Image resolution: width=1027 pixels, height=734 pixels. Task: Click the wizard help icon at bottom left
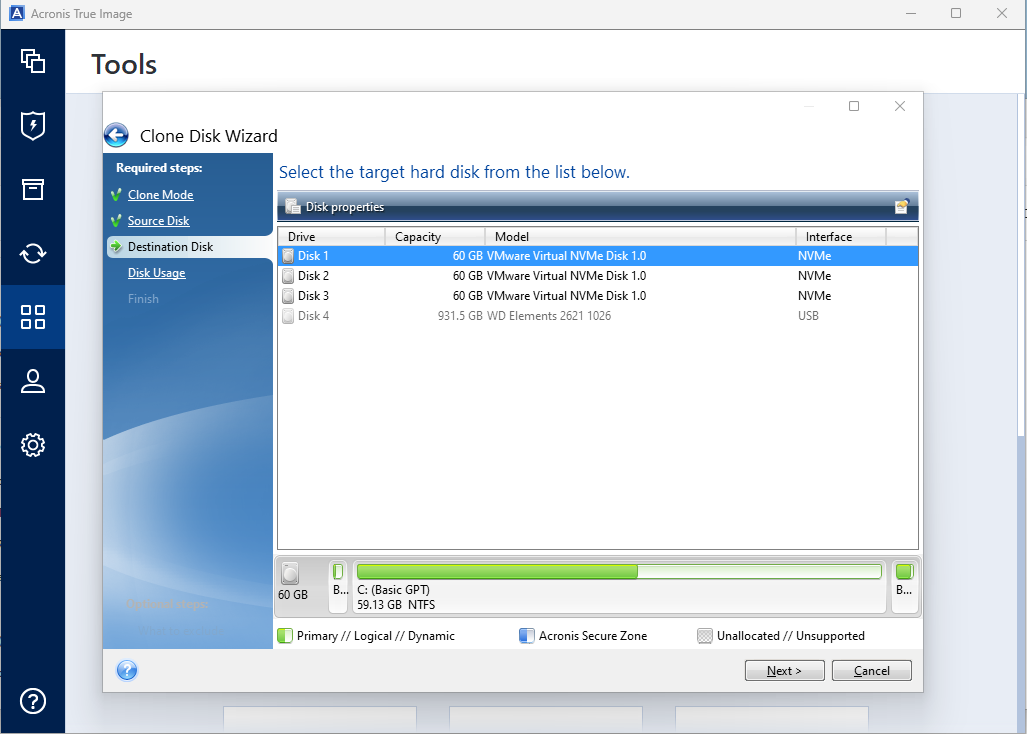pos(127,671)
